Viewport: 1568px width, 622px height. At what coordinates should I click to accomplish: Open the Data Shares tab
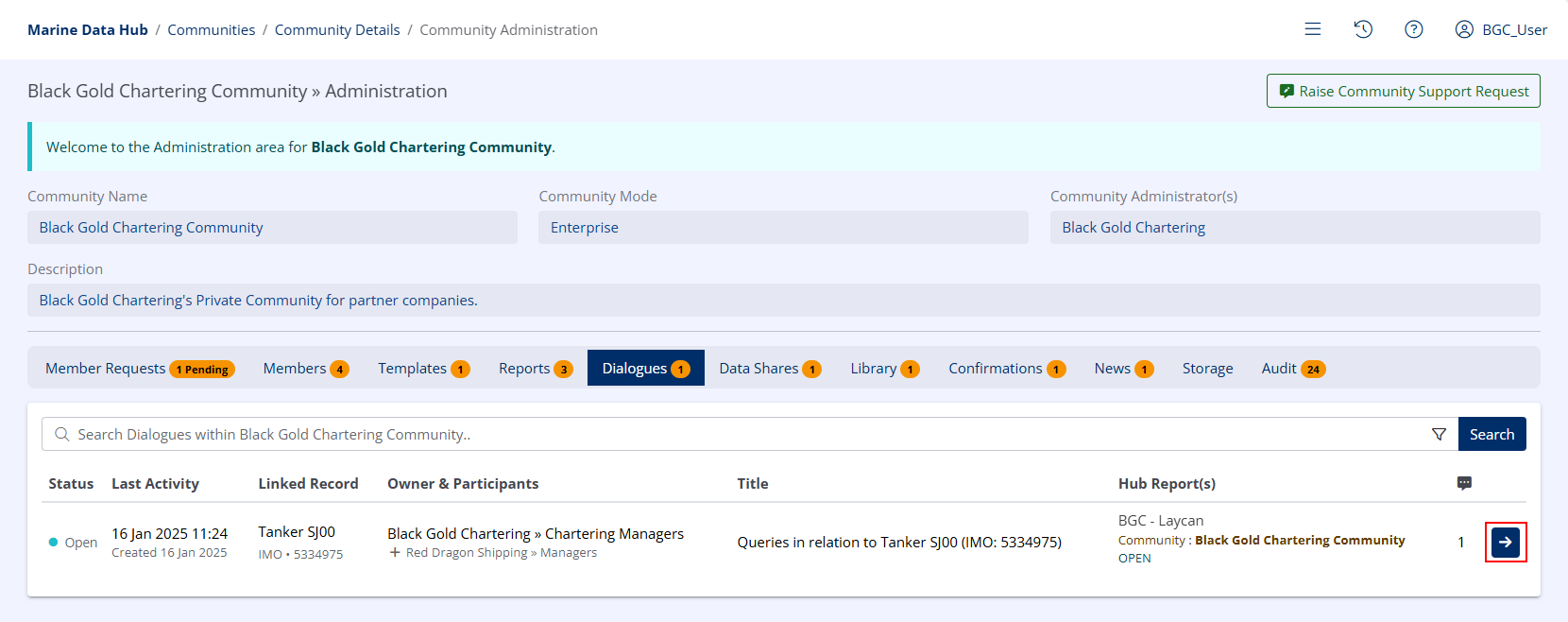[x=769, y=369]
